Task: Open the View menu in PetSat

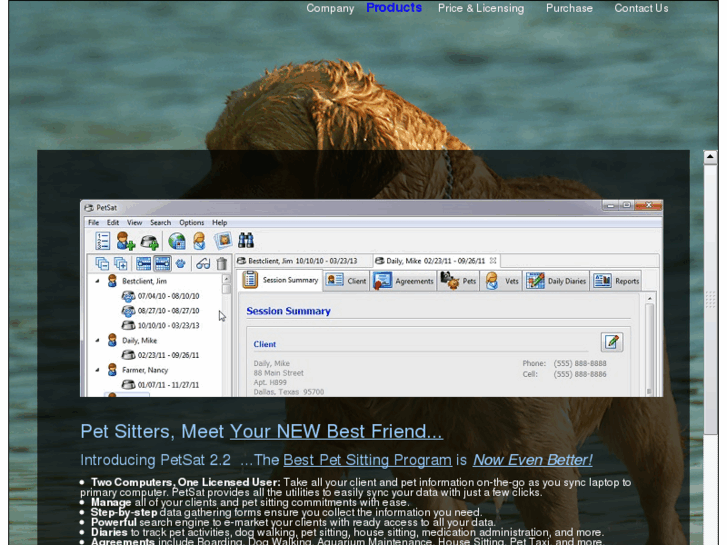Action: (x=134, y=223)
